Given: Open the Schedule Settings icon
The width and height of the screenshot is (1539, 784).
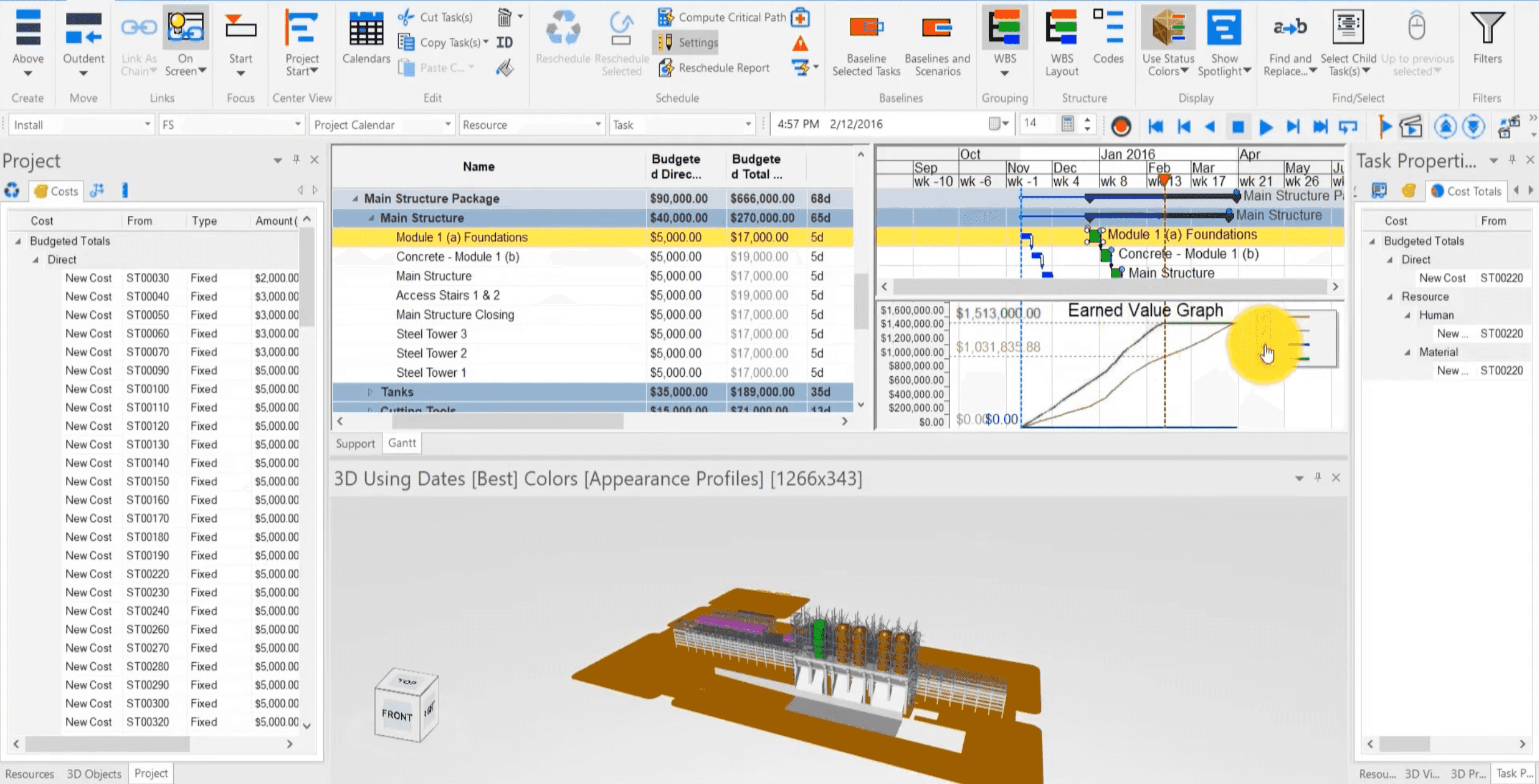Looking at the screenshot, I should click(x=666, y=42).
